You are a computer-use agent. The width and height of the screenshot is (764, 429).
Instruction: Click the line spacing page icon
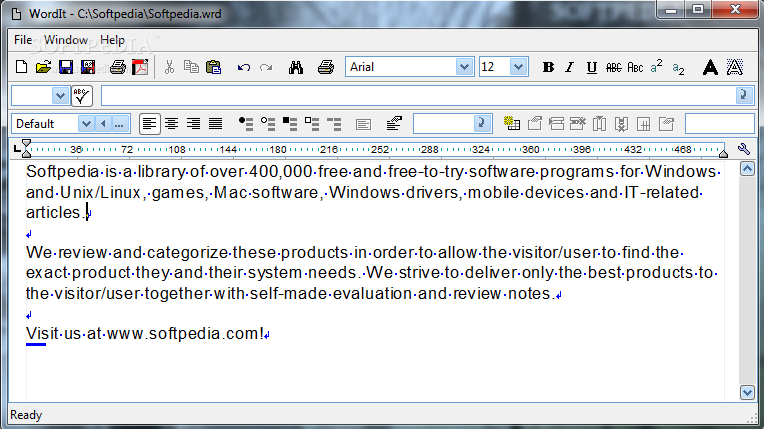363,124
